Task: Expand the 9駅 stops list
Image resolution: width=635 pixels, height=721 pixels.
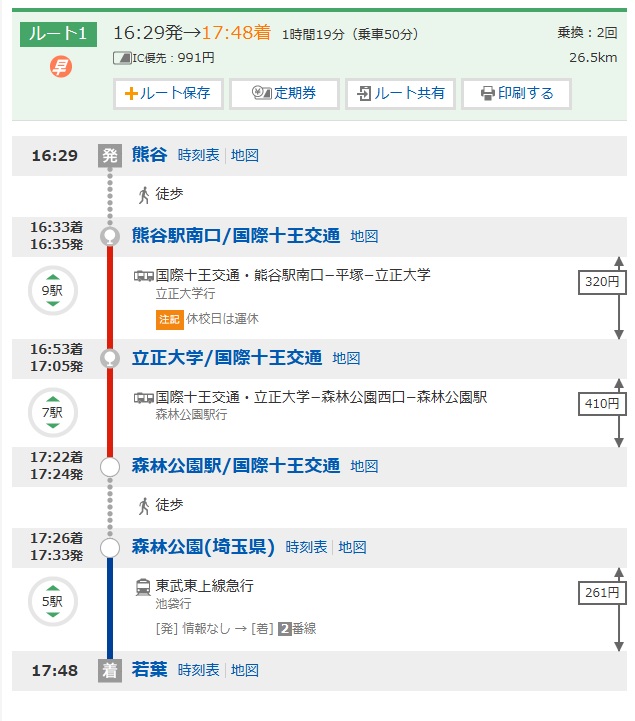Action: click(51, 291)
